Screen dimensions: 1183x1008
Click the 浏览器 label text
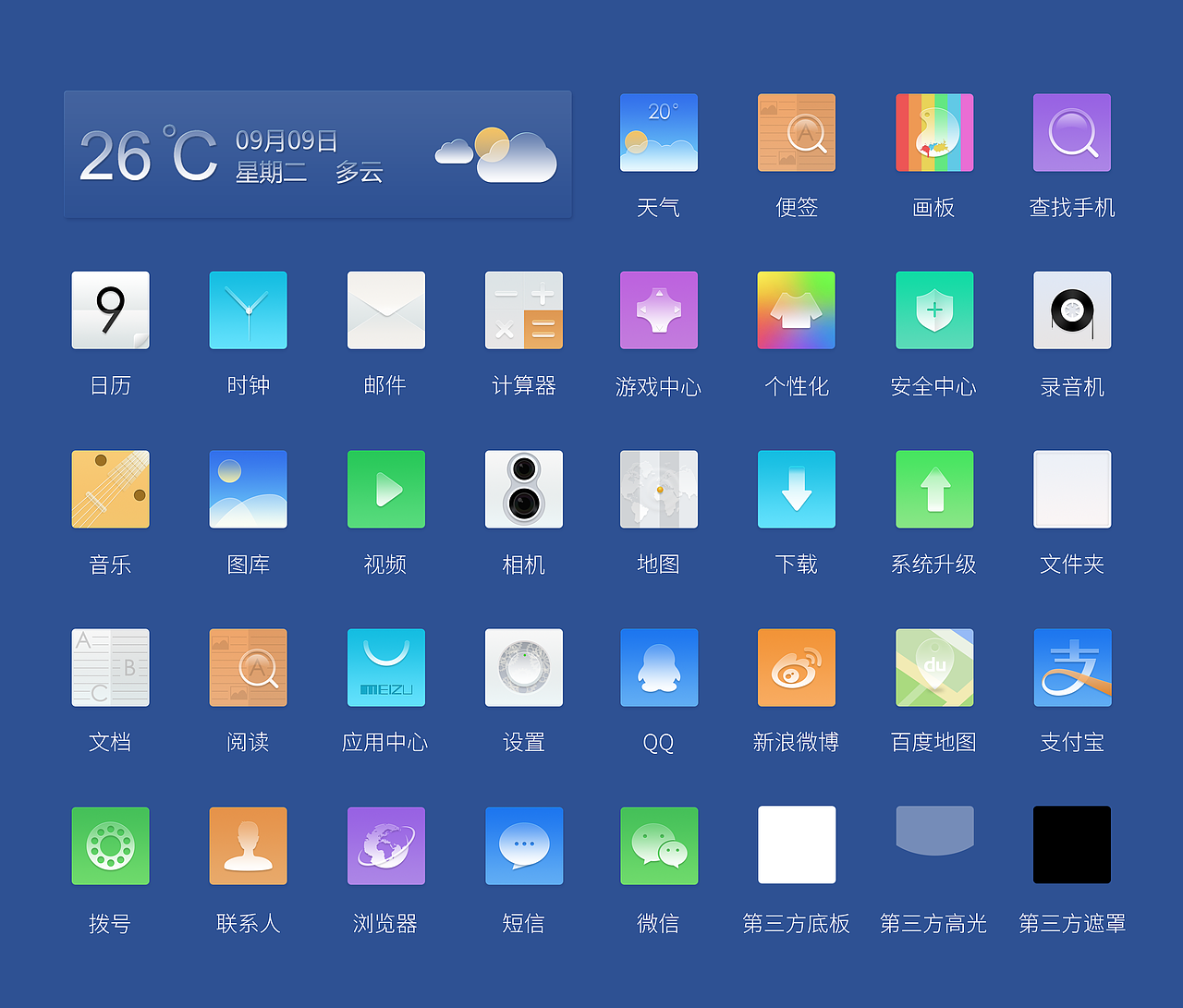coord(385,923)
